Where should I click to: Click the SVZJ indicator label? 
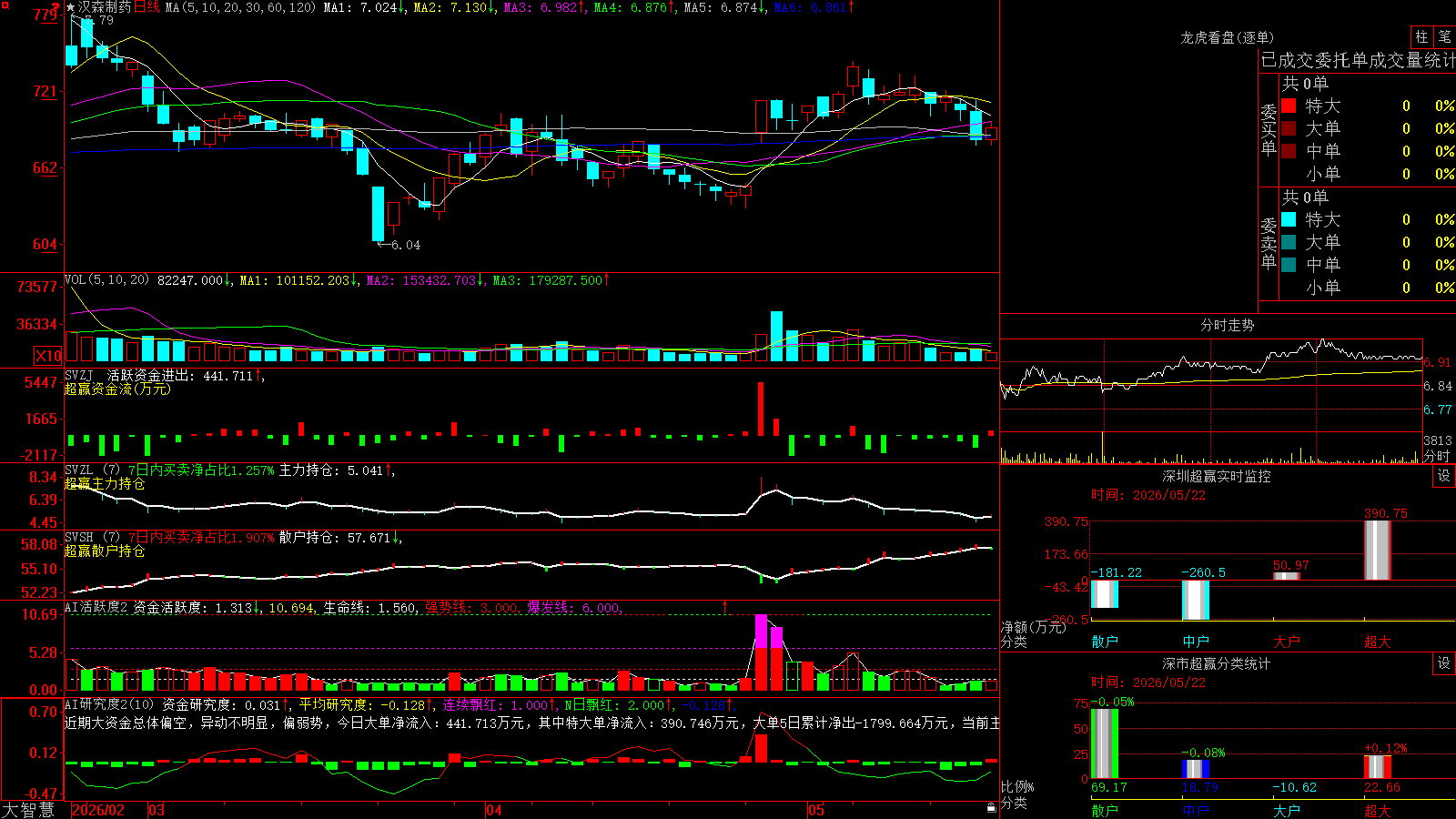point(79,375)
